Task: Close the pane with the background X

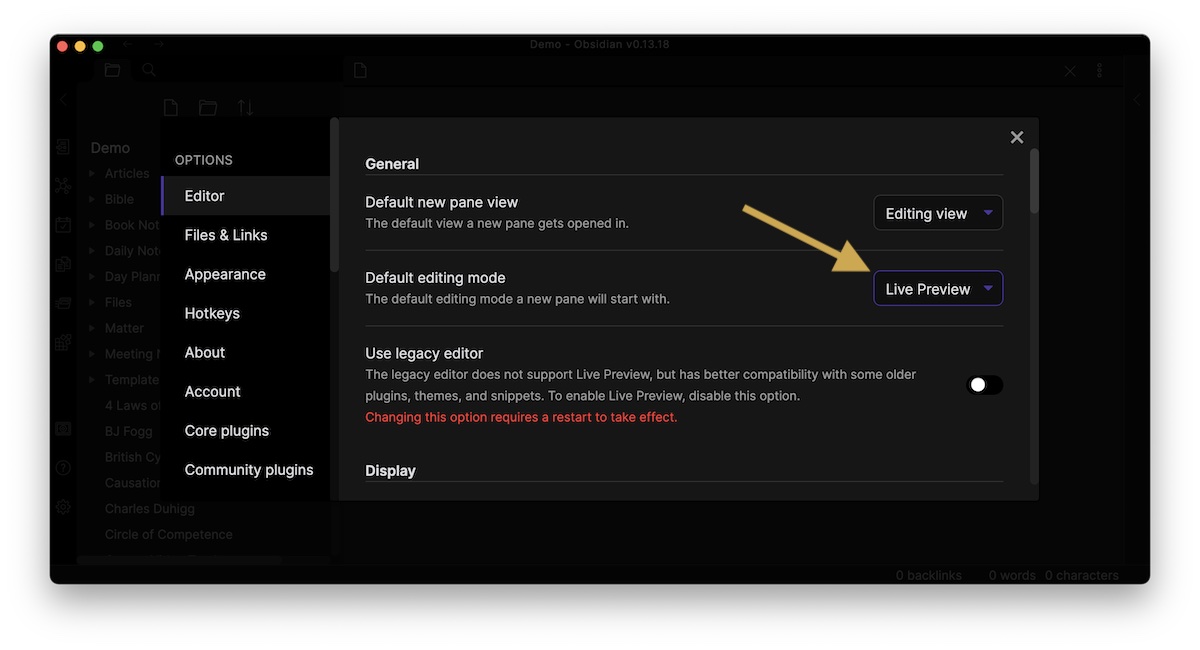Action: point(1070,71)
